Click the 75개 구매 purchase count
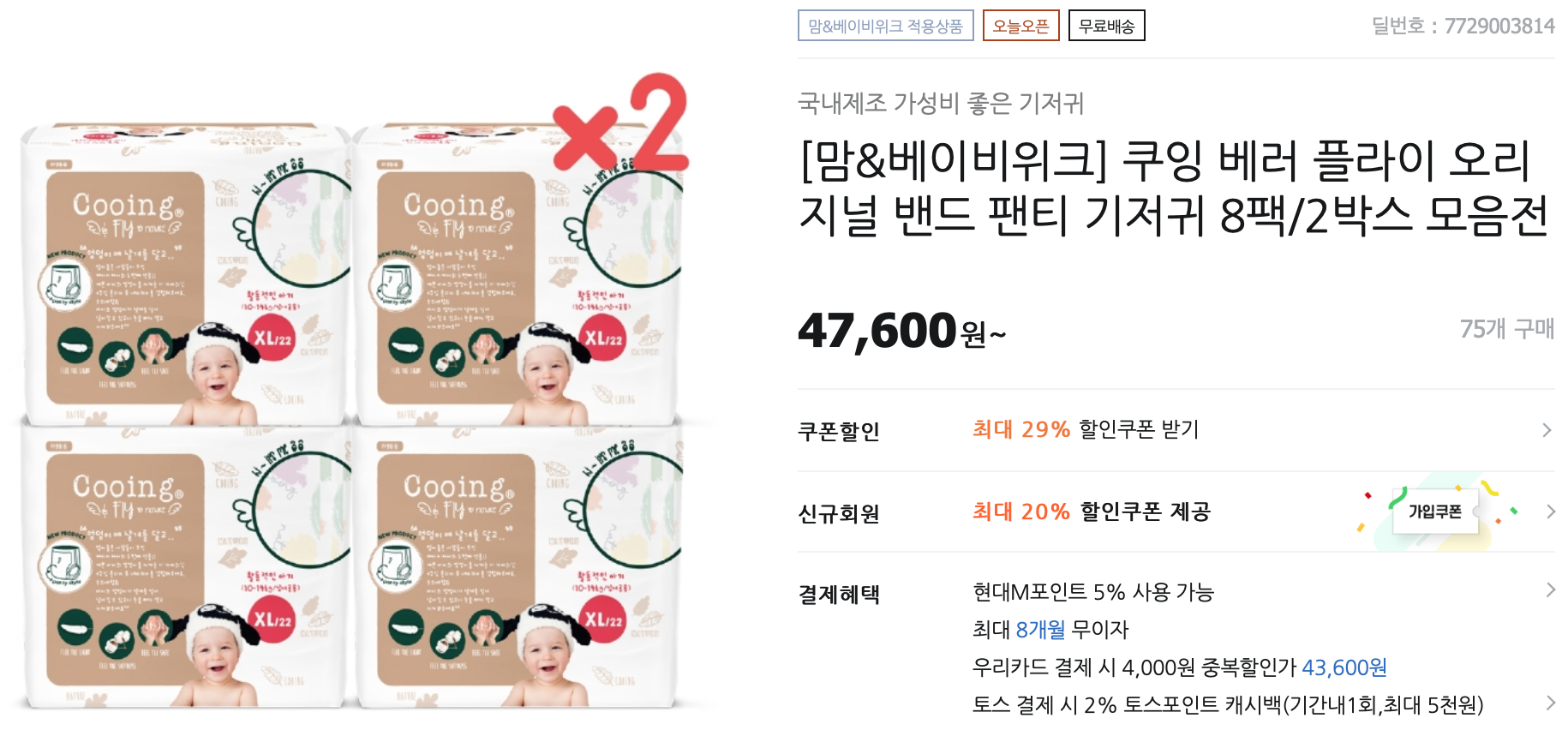The image size is (1568, 730). pos(1507,328)
